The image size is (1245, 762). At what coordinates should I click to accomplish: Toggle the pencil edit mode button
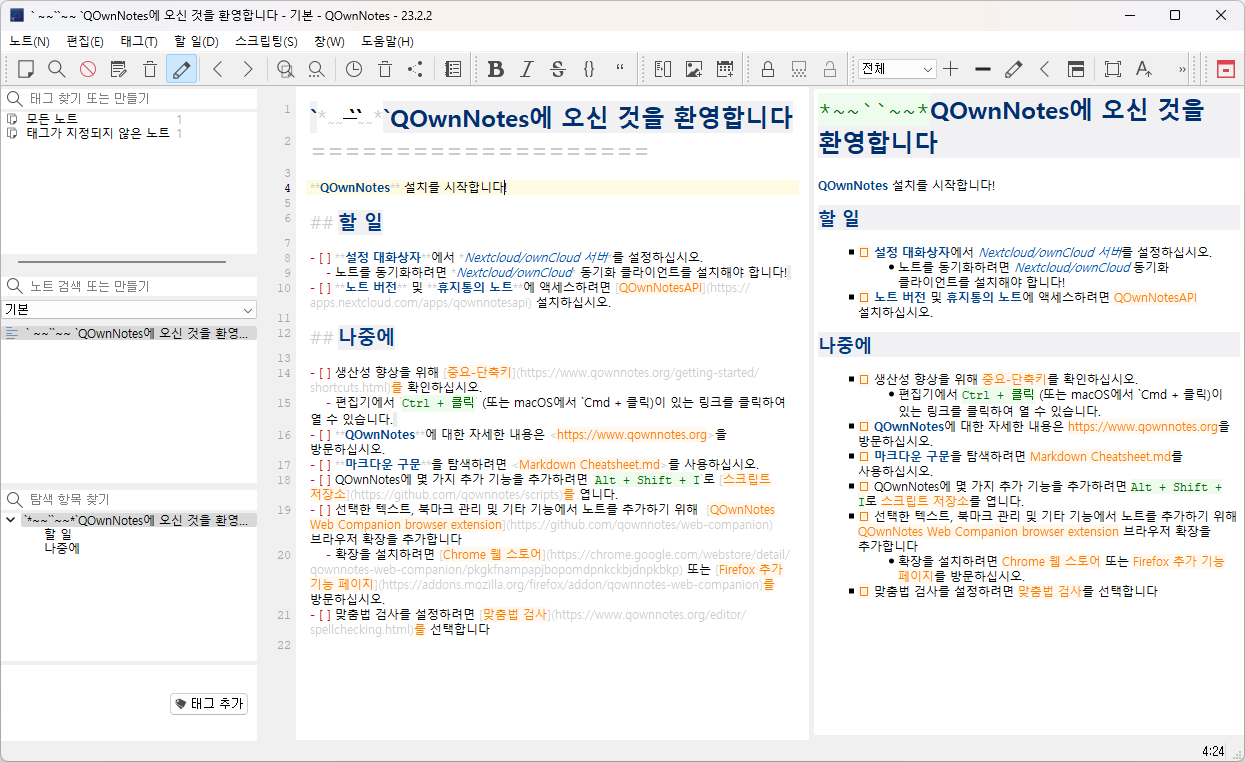(x=181, y=69)
